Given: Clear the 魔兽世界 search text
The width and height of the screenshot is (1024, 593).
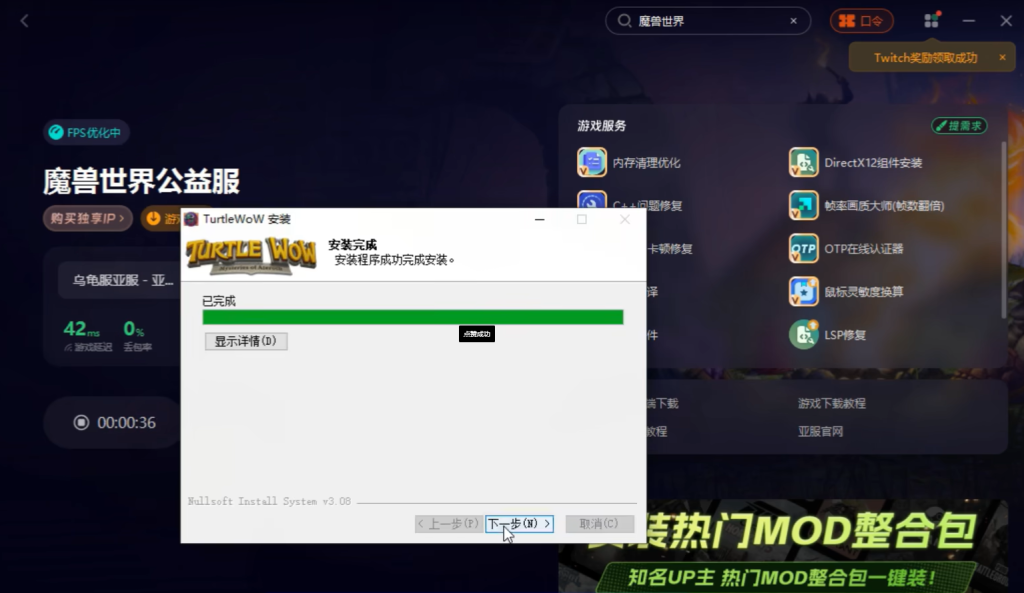Looking at the screenshot, I should click(x=795, y=21).
